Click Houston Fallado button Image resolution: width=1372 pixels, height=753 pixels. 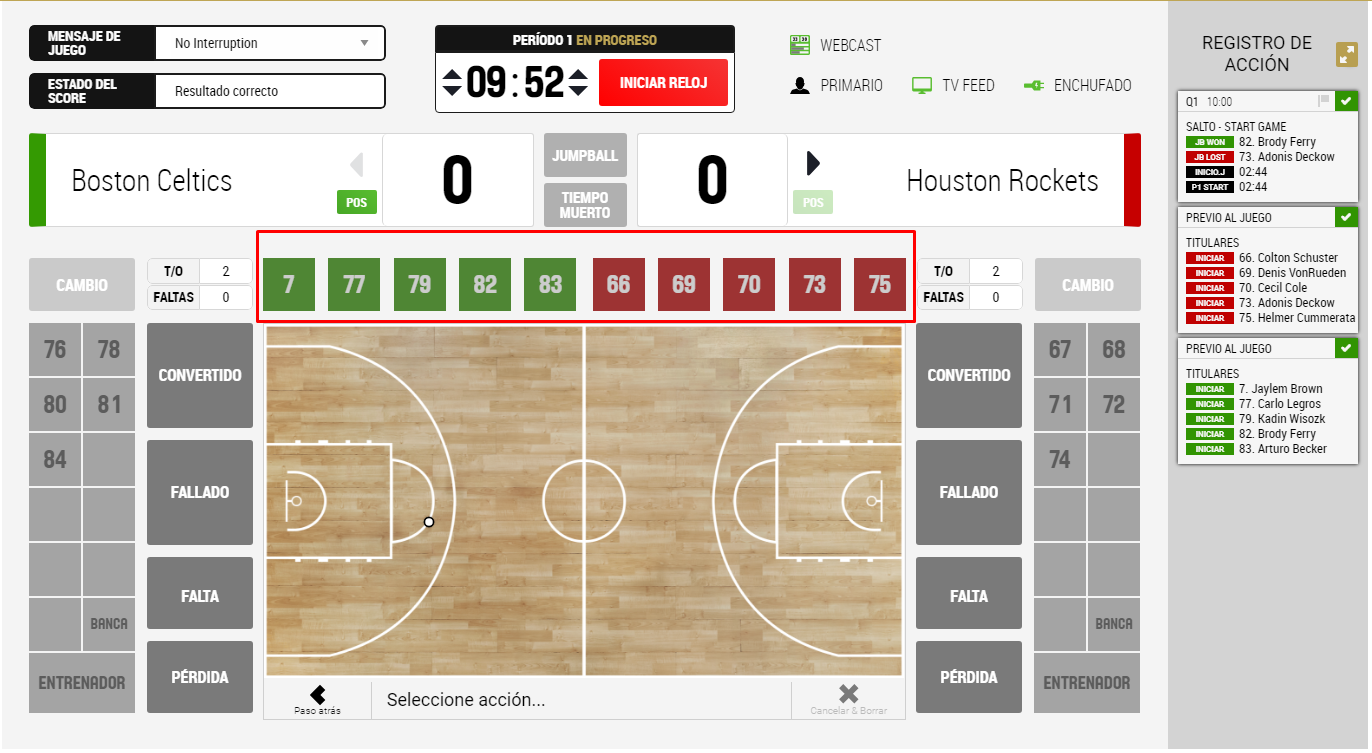969,492
